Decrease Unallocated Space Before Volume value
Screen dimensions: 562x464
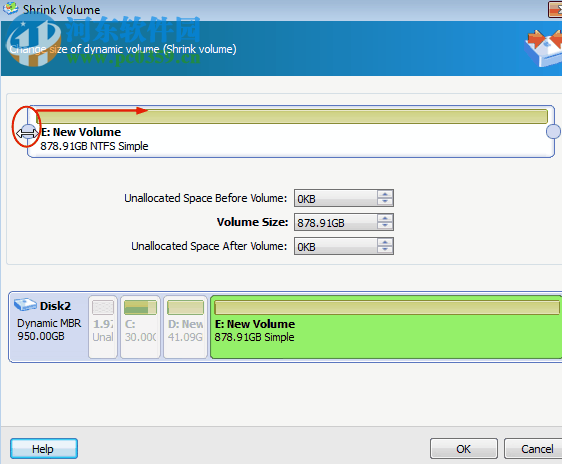pyautogui.click(x=385, y=201)
